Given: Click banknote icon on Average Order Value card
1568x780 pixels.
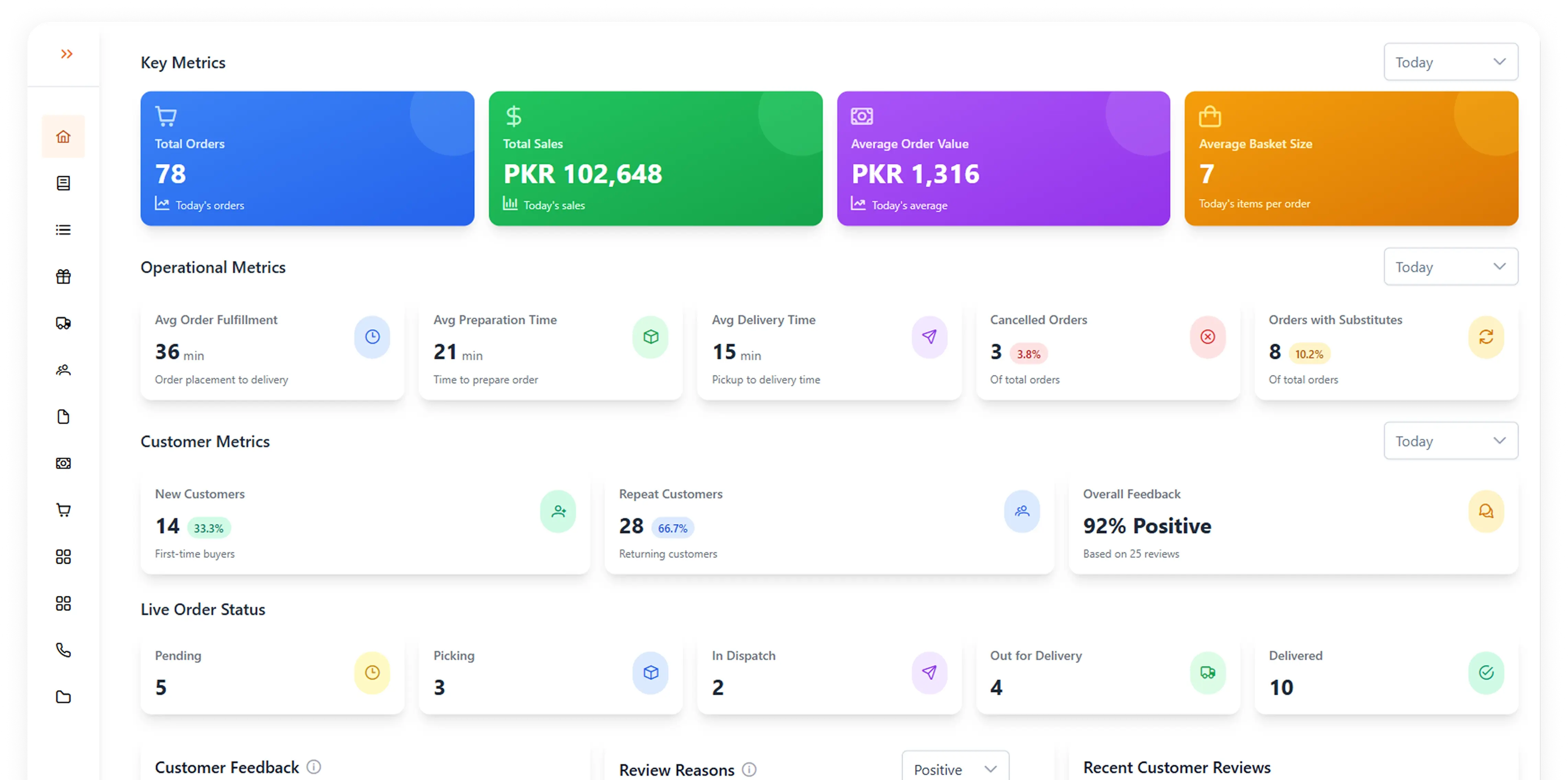Looking at the screenshot, I should pos(862,116).
